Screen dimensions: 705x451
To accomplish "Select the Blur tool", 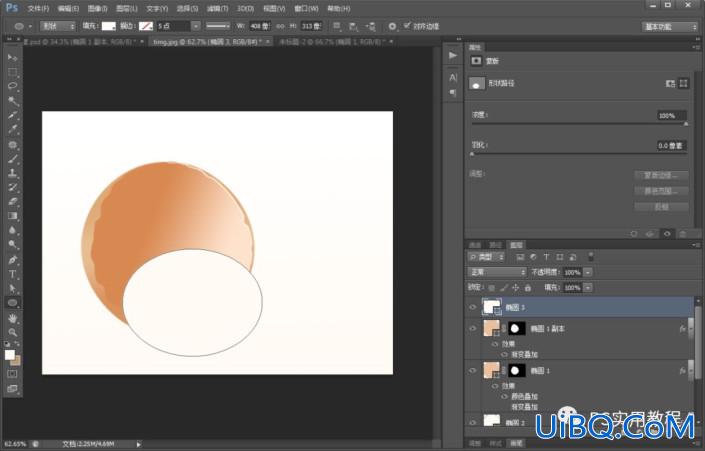I will 13,230.
